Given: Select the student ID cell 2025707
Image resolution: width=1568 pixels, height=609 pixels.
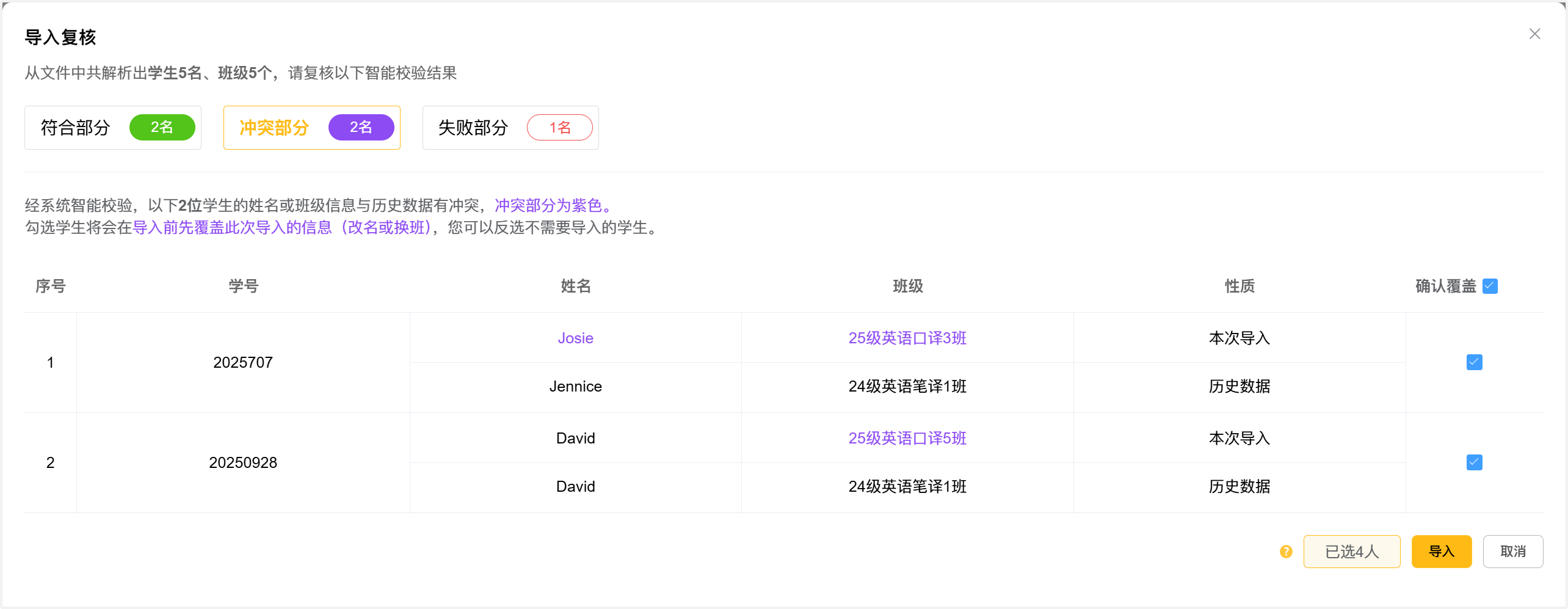Looking at the screenshot, I should [243, 362].
